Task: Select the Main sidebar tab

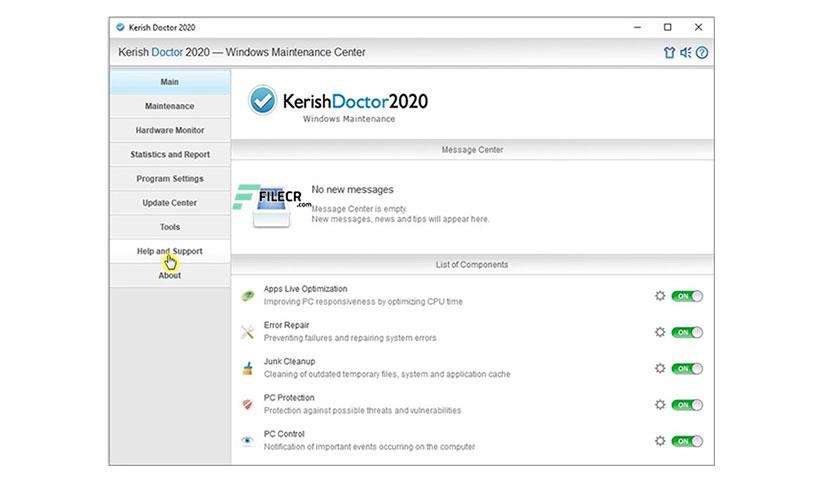Action: tap(170, 82)
